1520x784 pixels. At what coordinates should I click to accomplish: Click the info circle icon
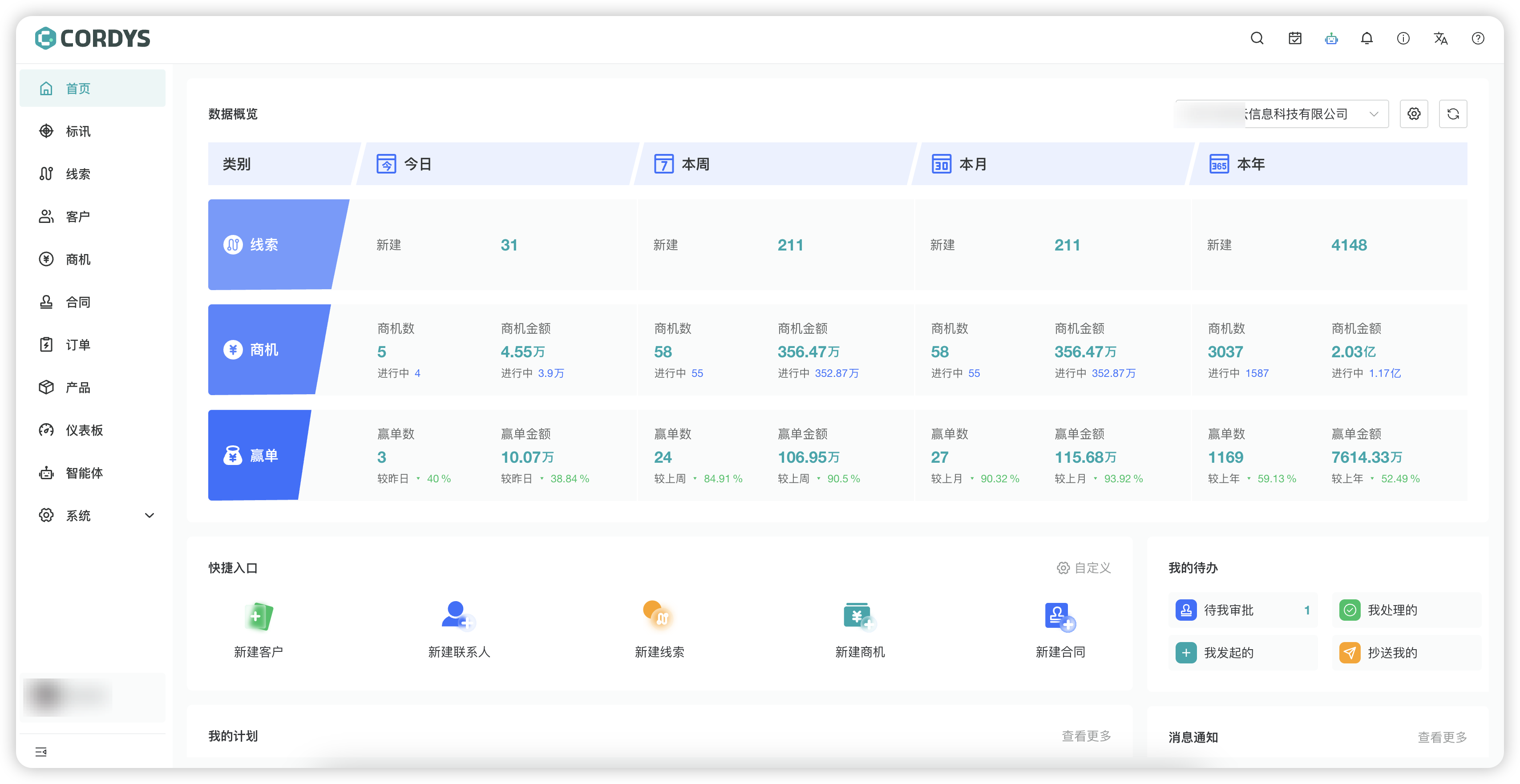(1403, 38)
